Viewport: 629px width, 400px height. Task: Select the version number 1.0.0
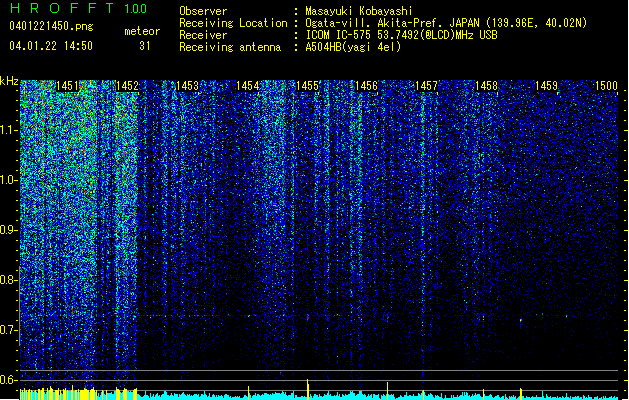click(136, 8)
